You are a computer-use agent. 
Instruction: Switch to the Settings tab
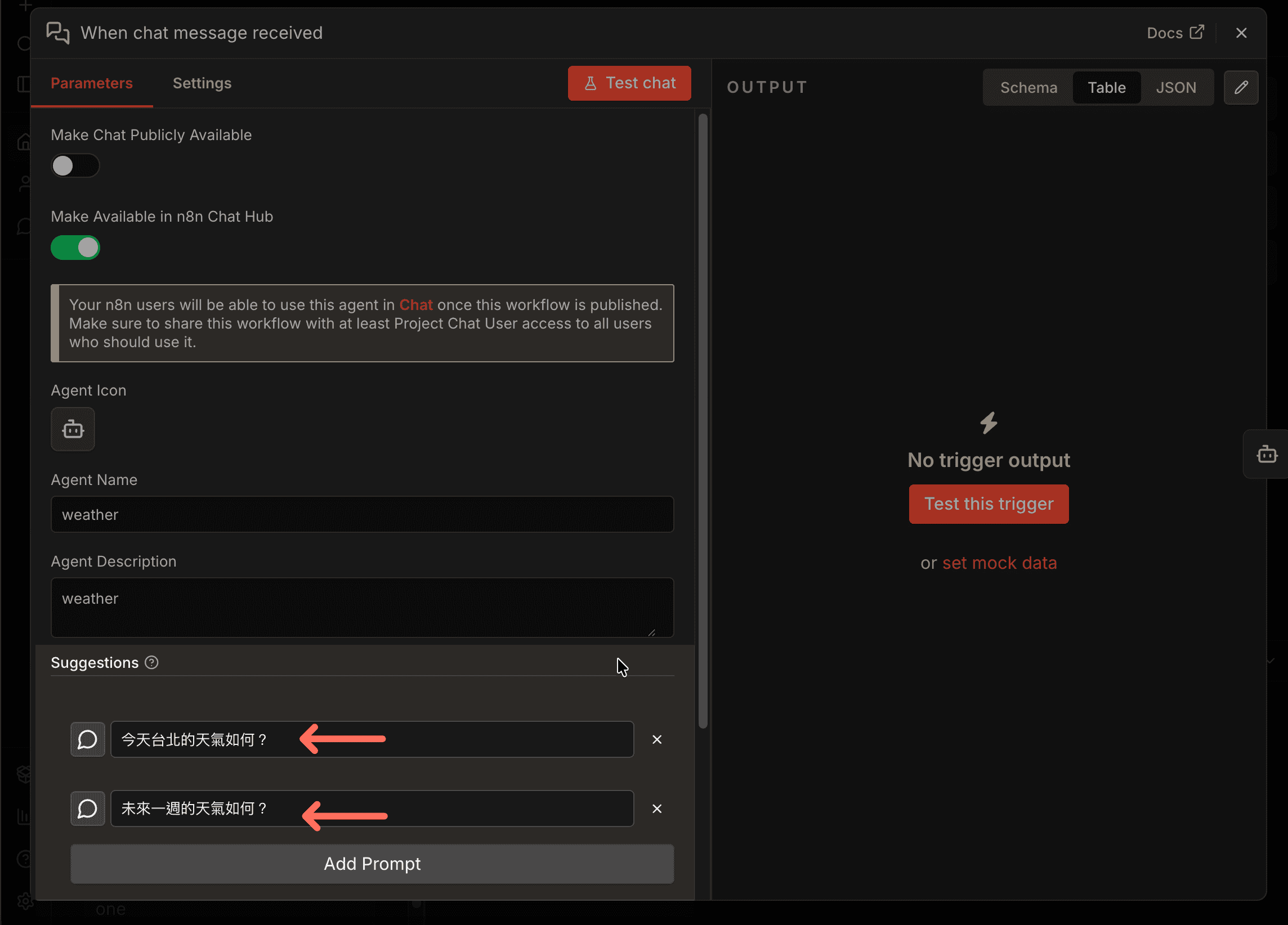[202, 83]
